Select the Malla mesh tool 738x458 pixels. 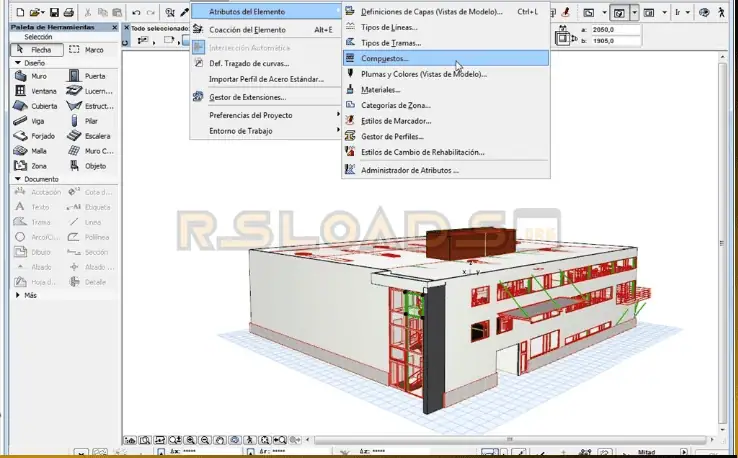coord(30,151)
